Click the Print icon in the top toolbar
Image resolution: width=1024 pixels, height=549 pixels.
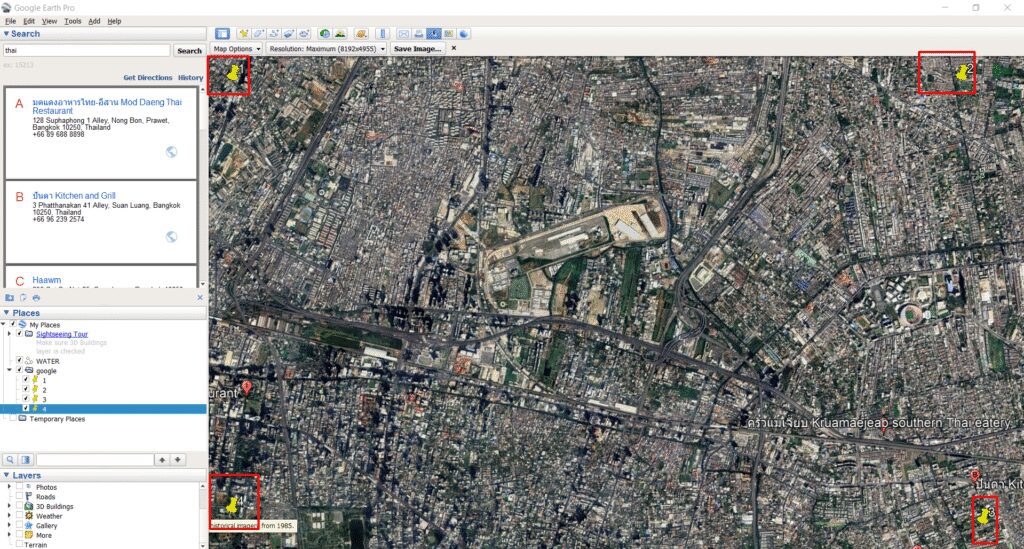[x=419, y=33]
